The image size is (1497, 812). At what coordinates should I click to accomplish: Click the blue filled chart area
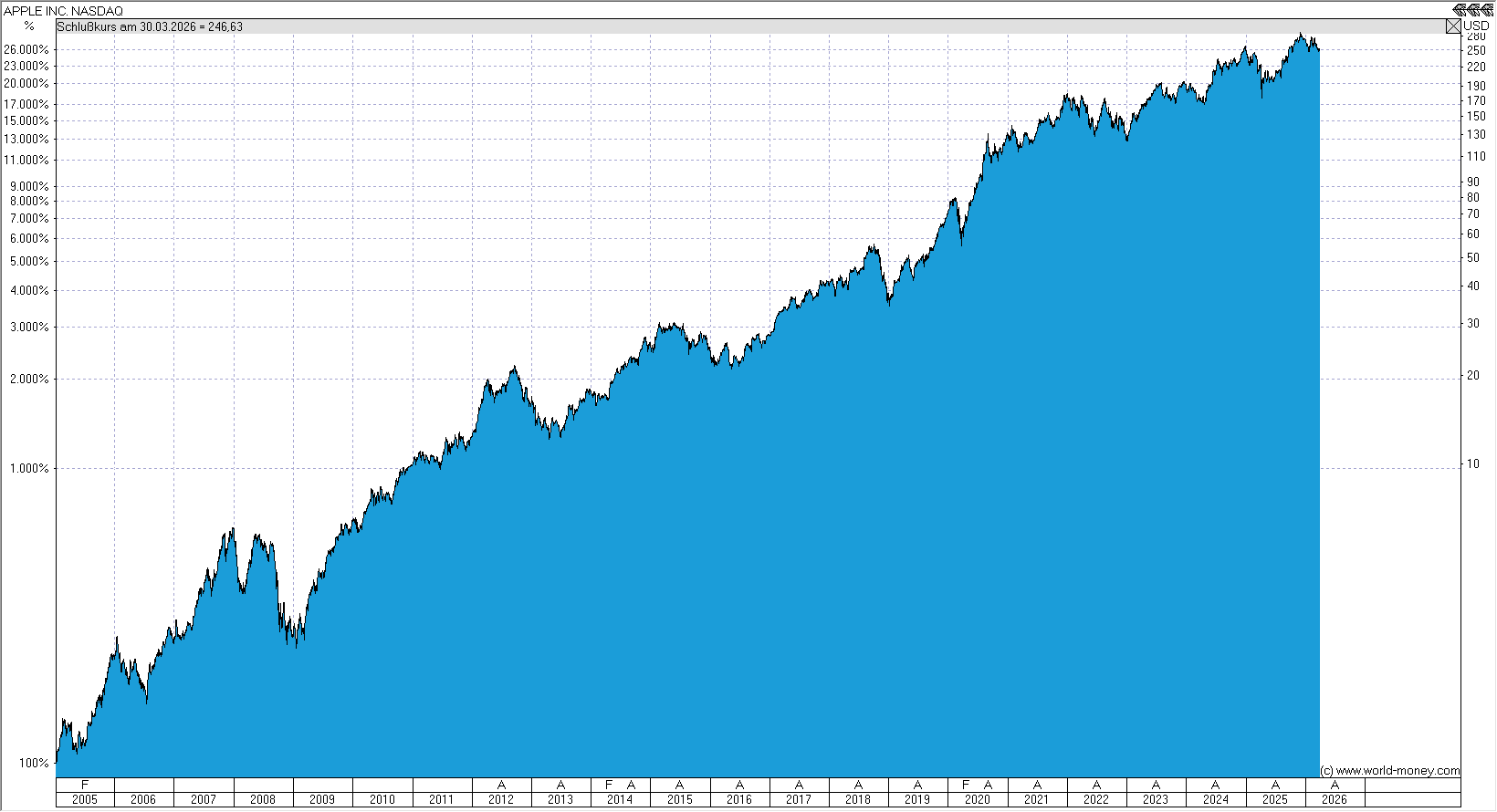730,593
